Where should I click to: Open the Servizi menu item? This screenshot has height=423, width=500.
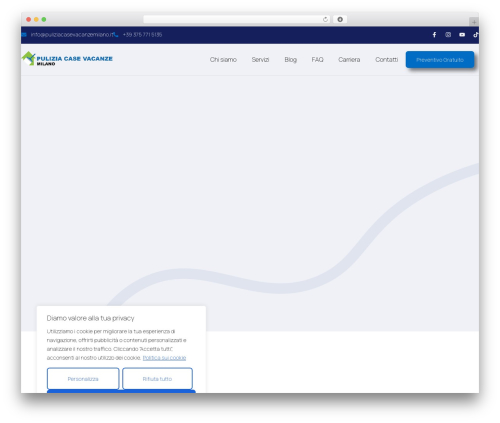tap(260, 60)
